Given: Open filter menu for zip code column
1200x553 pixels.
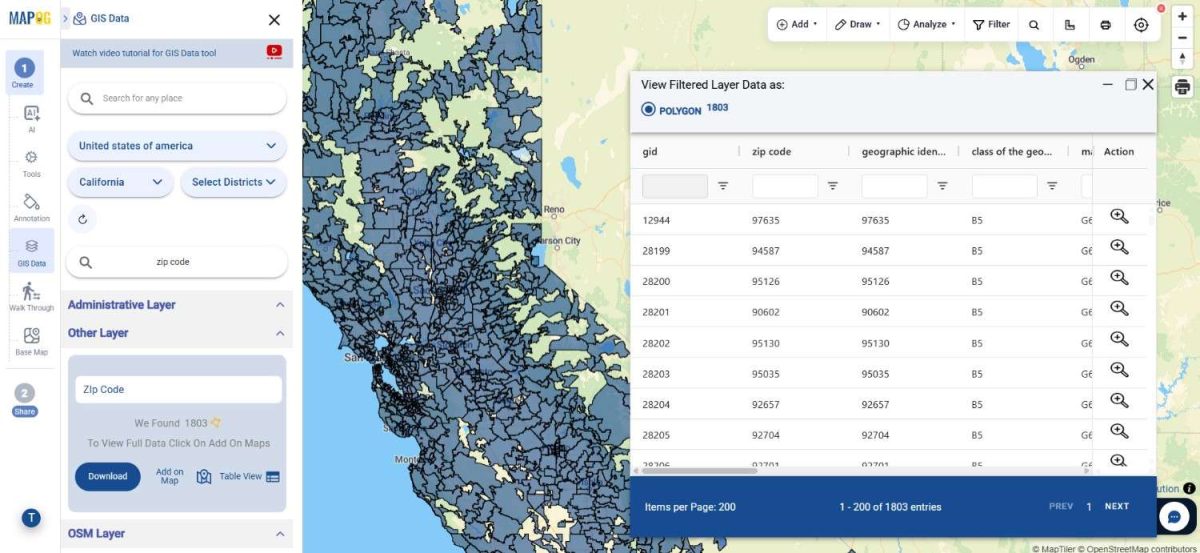Looking at the screenshot, I should coord(832,186).
